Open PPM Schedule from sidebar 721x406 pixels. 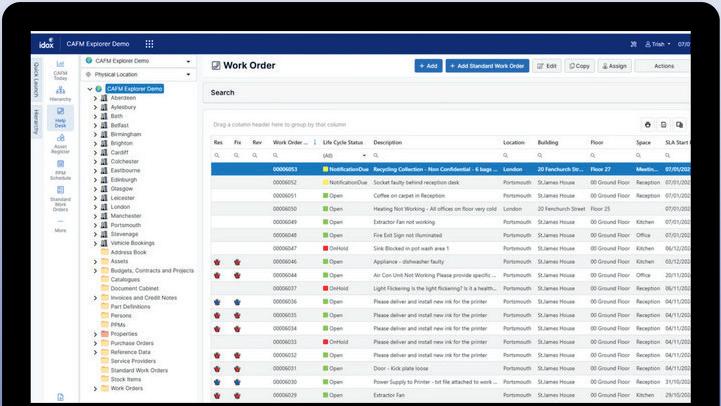pos(60,170)
